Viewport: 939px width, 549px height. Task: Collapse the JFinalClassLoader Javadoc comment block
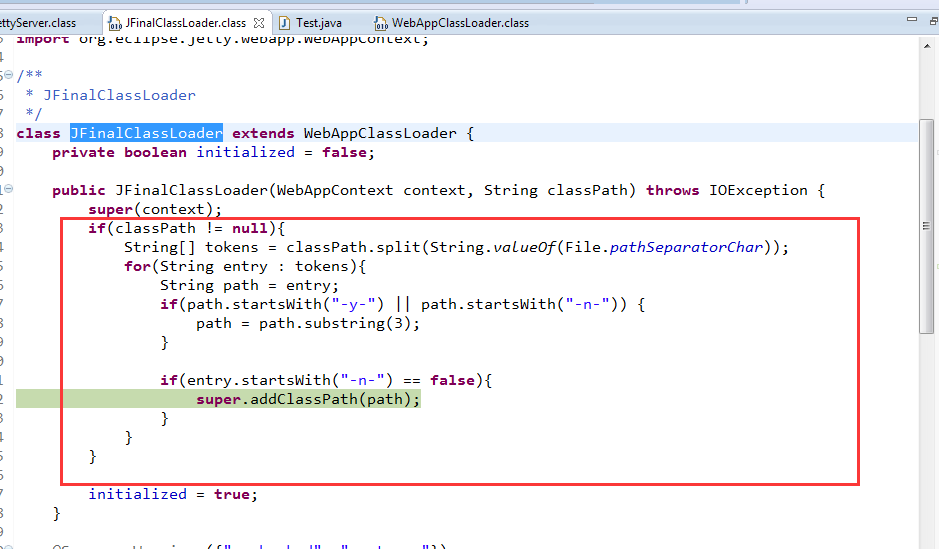pos(8,75)
